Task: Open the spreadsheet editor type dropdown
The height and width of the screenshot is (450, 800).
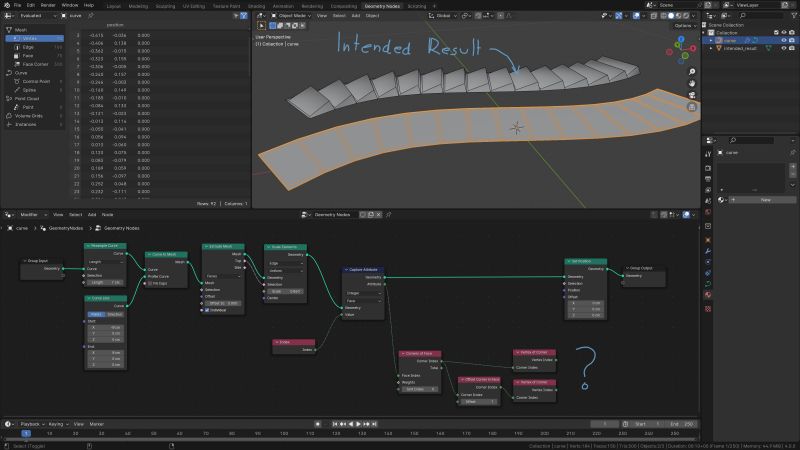Action: 9,16
